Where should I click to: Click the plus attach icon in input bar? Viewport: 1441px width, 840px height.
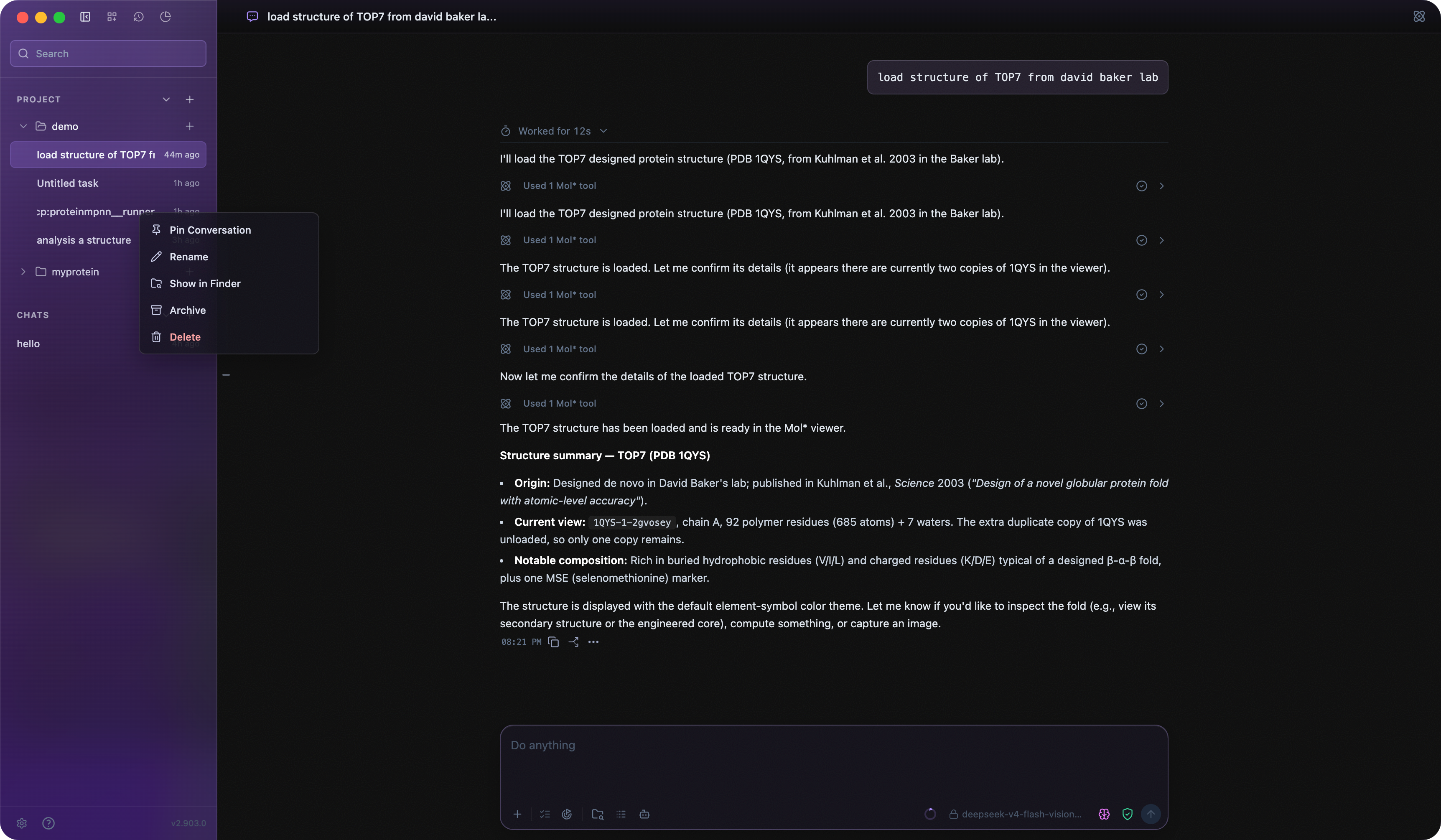point(517,814)
